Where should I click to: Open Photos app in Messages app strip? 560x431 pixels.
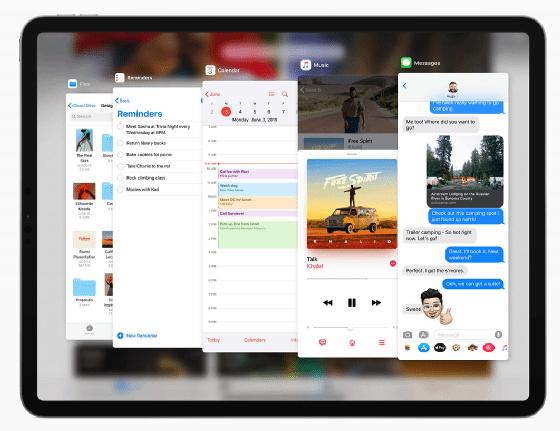407,347
